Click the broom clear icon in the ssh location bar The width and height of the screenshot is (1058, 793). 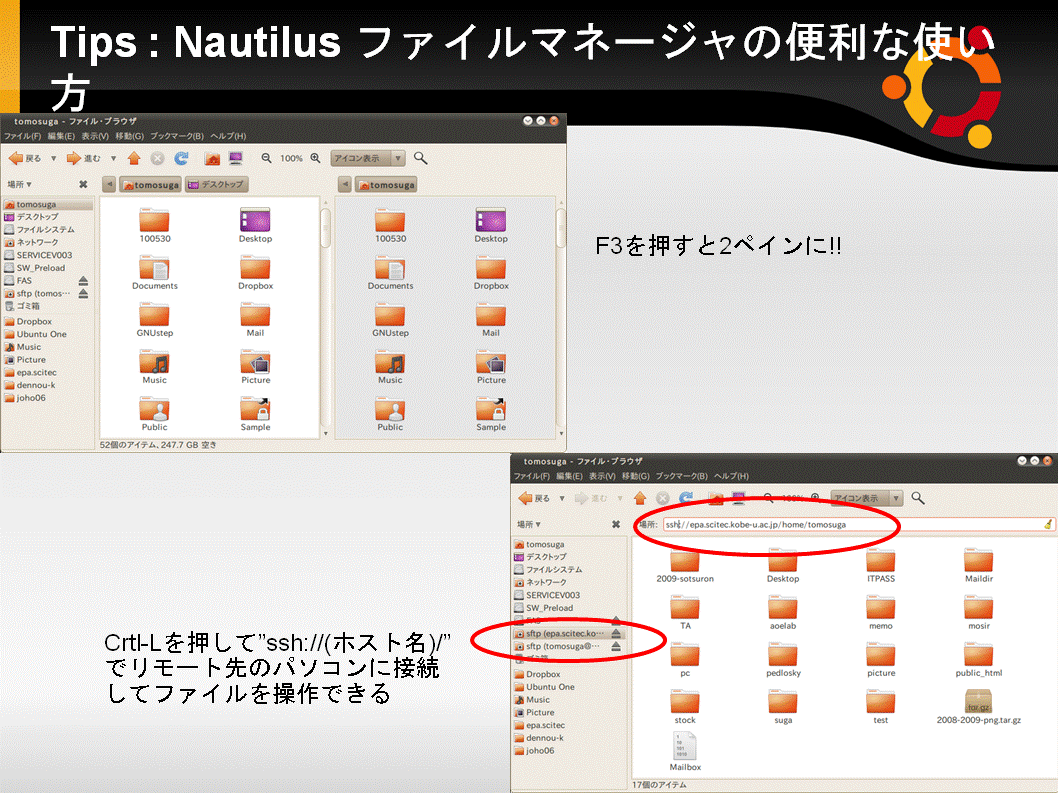(1047, 524)
